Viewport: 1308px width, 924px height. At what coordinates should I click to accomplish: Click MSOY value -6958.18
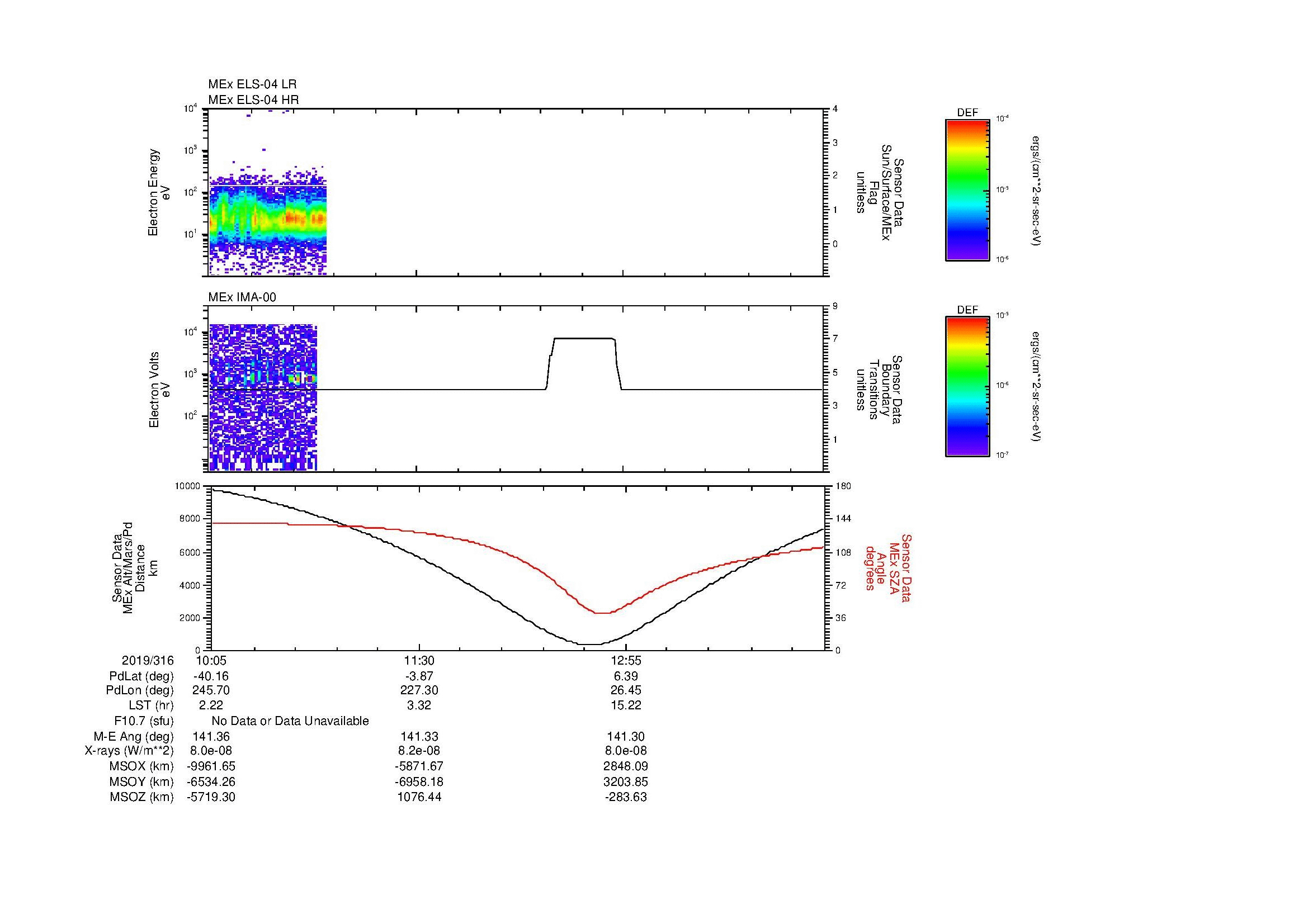[x=419, y=781]
